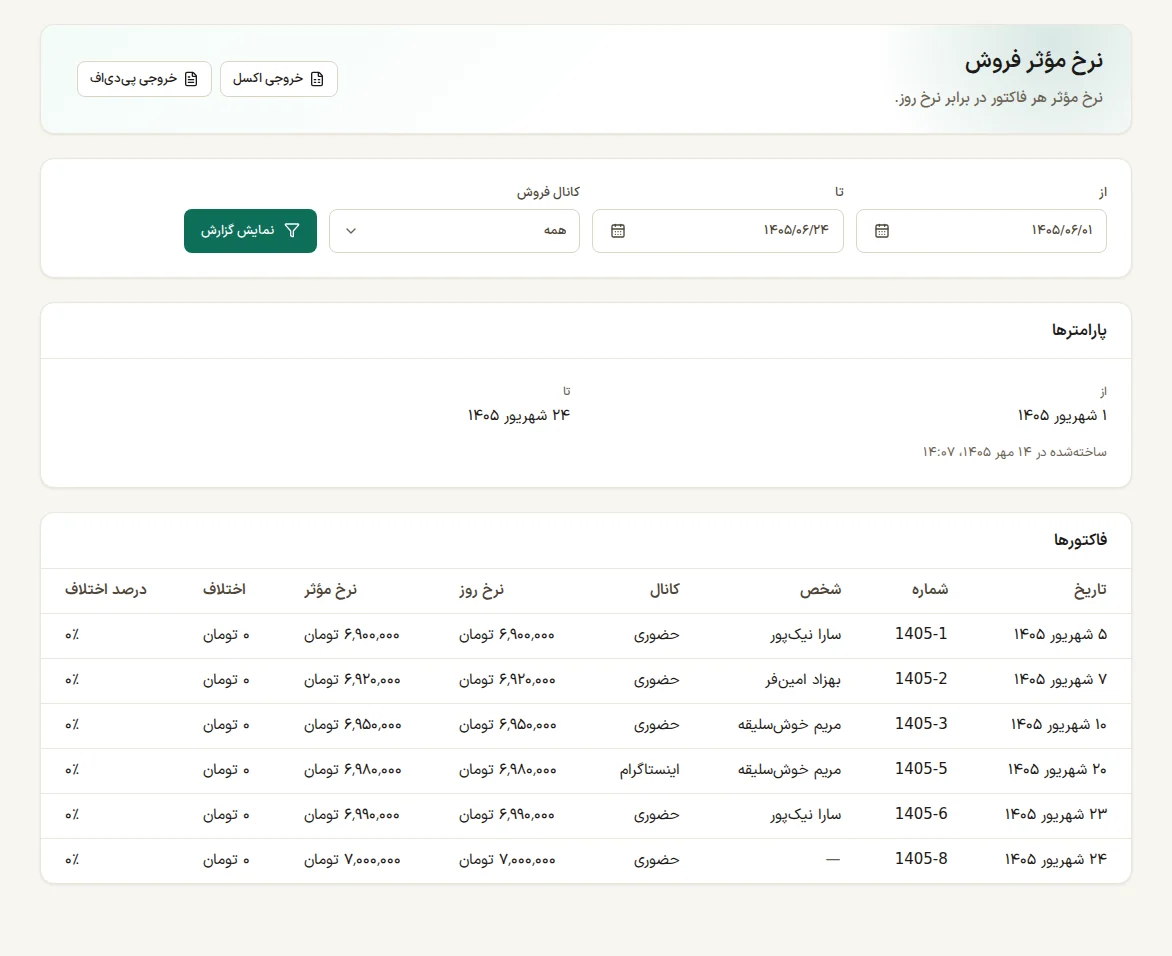Viewport: 1172px width, 956px height.
Task: Click calendar icon in the 'تا' date field
Action: (x=618, y=231)
